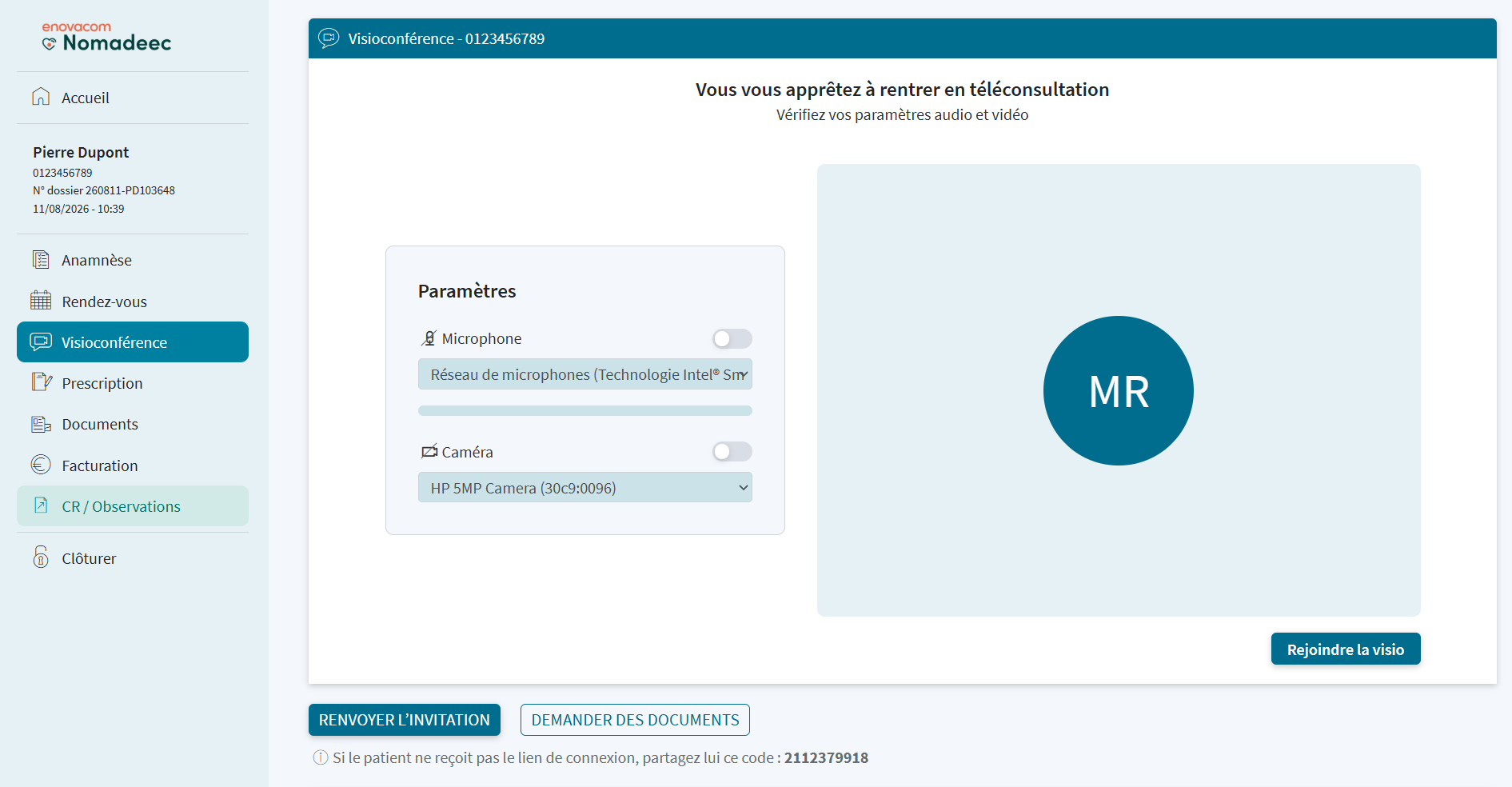The height and width of the screenshot is (787, 1512).
Task: Click the Clôturer padlock icon
Action: pos(41,557)
